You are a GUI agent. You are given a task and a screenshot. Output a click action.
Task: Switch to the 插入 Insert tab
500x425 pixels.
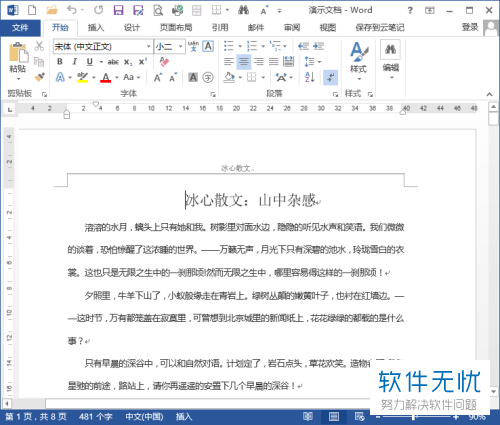point(96,28)
